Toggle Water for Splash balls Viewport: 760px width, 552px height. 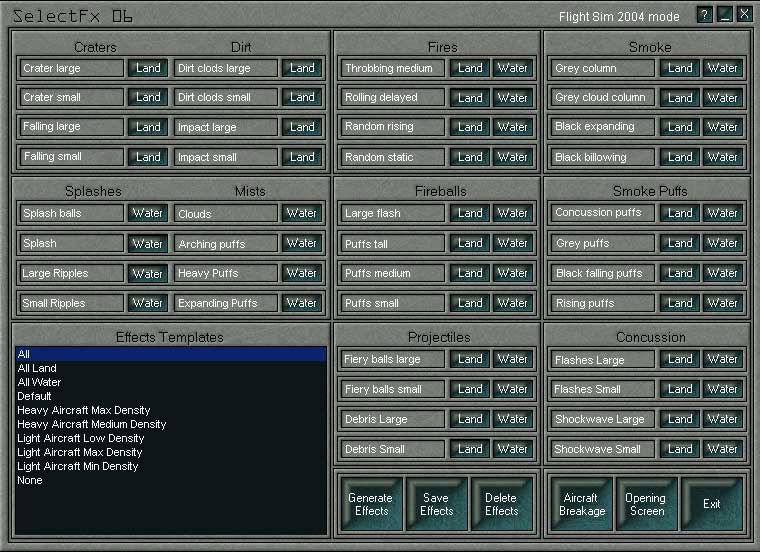(x=148, y=213)
